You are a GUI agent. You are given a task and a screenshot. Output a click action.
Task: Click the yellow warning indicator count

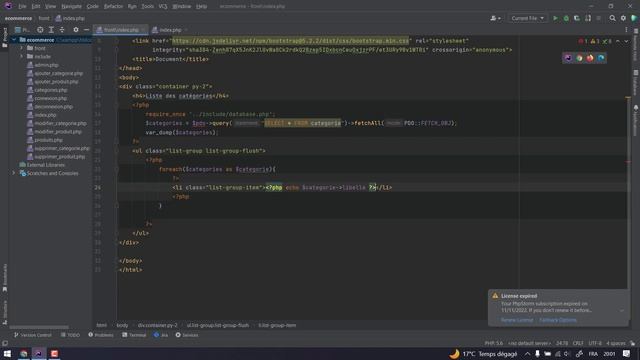(595, 41)
